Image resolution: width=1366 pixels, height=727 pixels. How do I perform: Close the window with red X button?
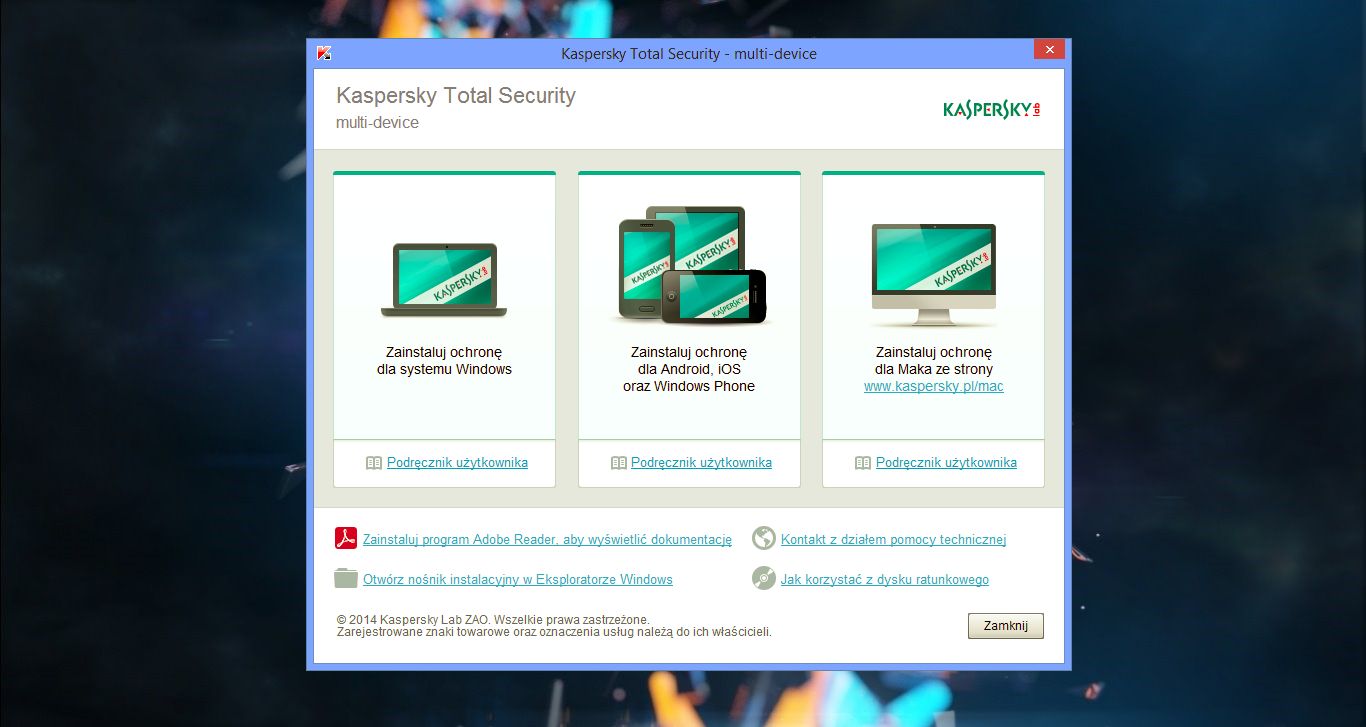click(1049, 49)
